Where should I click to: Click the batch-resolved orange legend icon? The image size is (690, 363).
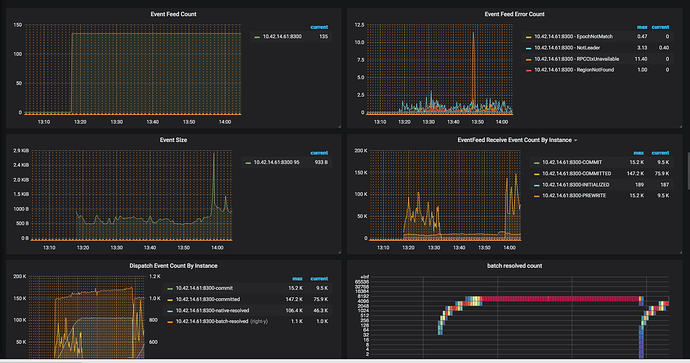click(170, 322)
